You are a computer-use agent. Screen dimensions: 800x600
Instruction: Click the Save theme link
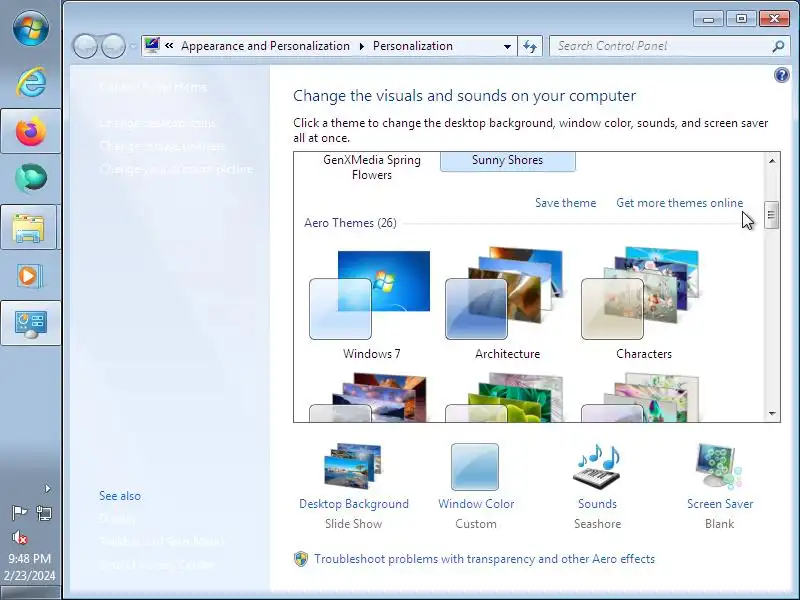pyautogui.click(x=565, y=203)
